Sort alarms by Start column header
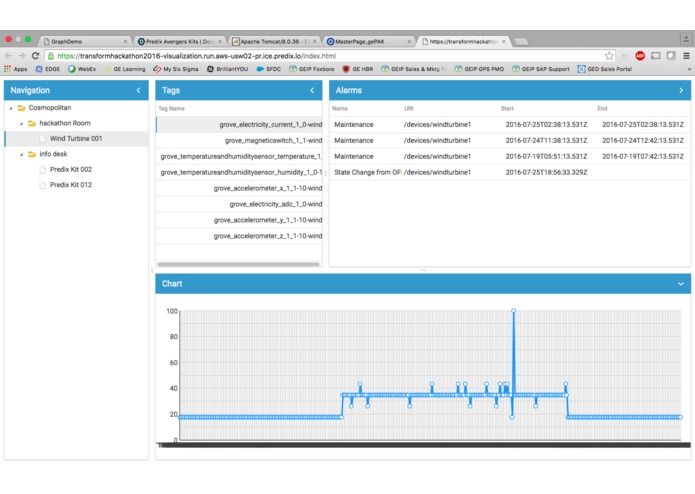This screenshot has height=494, width=695. (507, 109)
